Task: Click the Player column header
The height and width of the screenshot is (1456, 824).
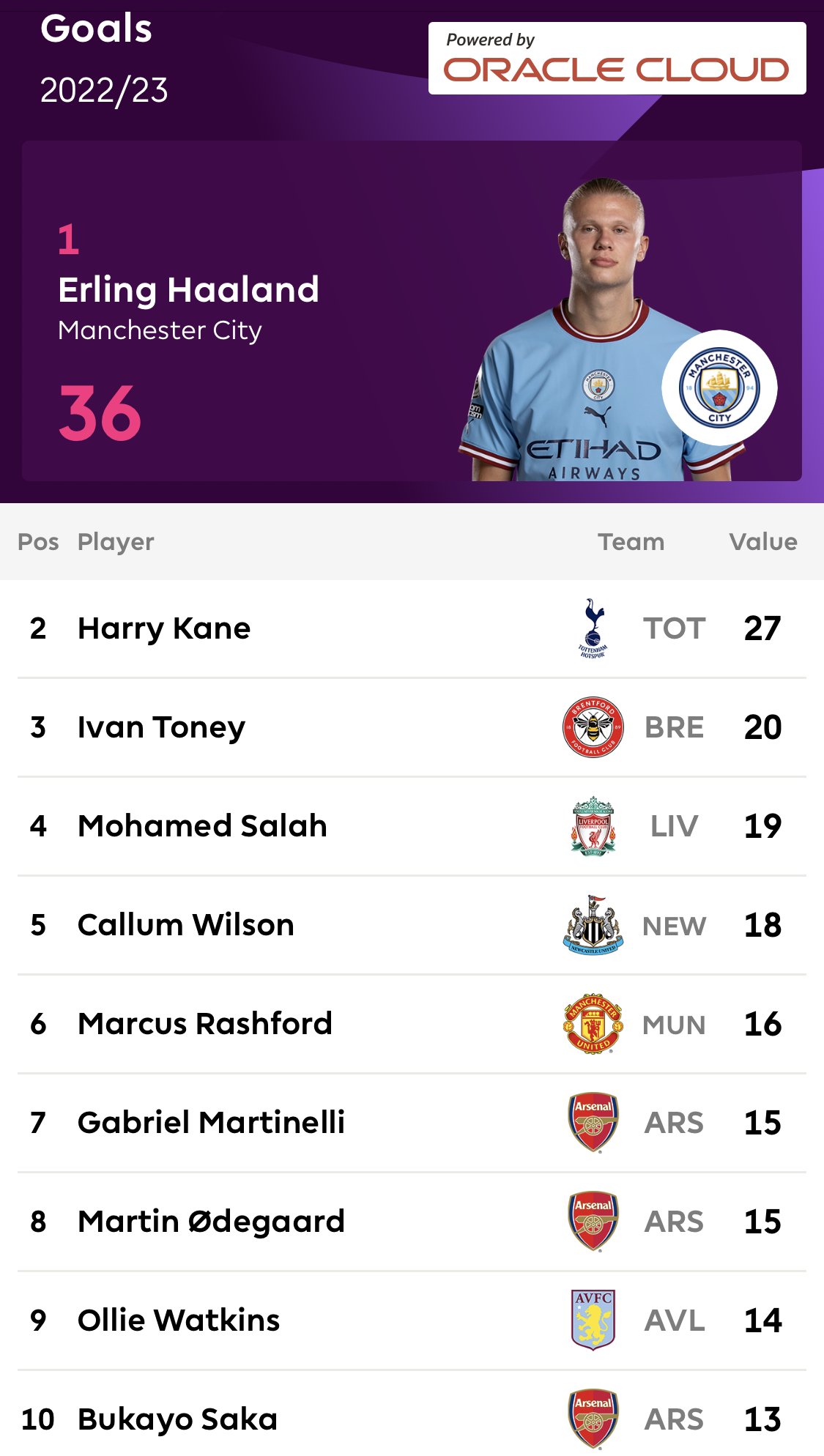Action: coord(116,542)
